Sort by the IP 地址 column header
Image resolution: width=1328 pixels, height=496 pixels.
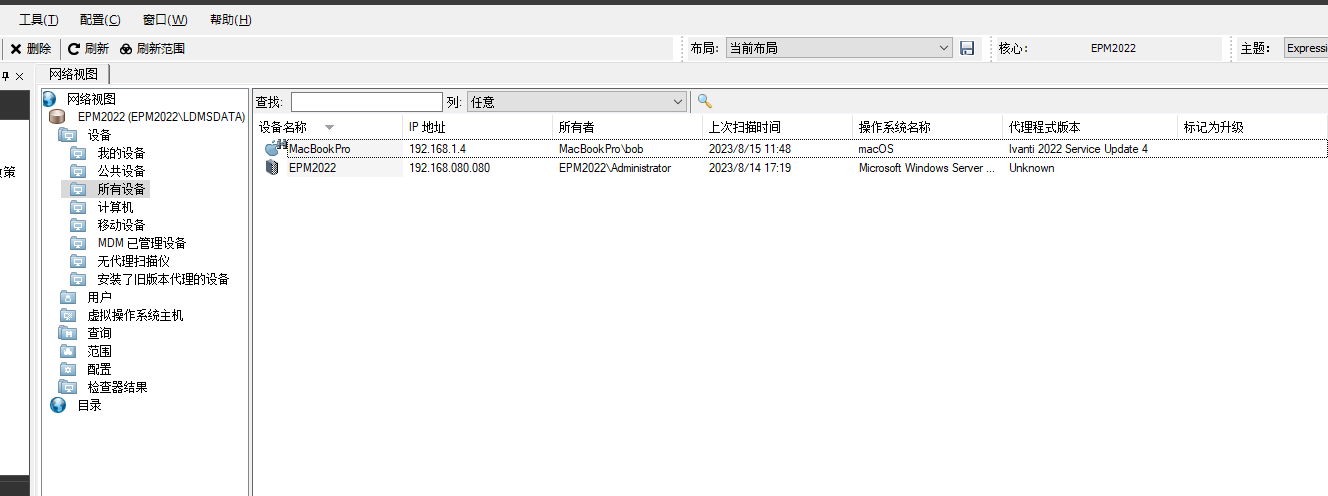(478, 127)
